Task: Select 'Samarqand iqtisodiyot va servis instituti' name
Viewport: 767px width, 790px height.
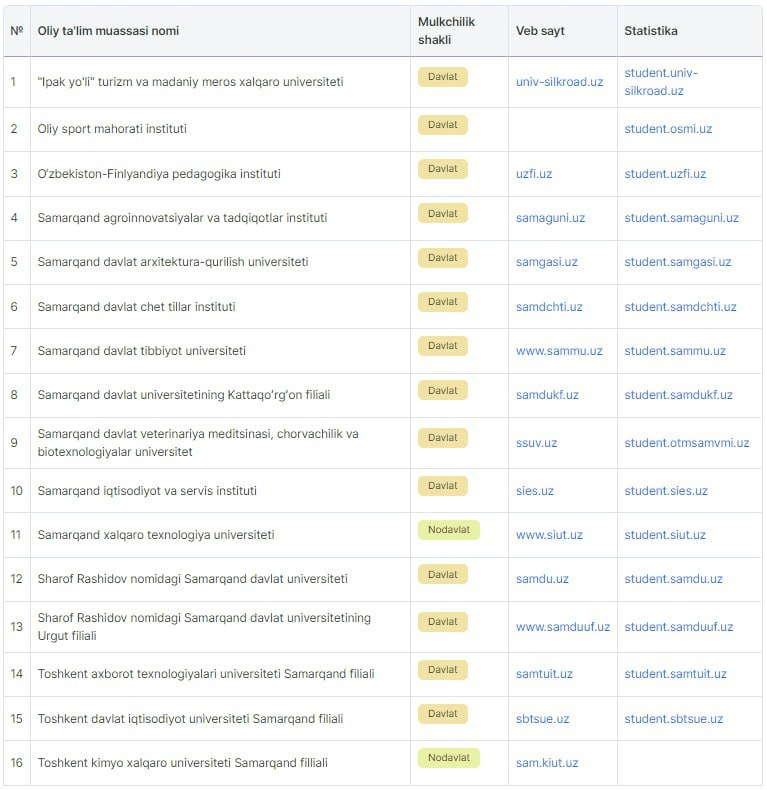Action: [x=147, y=491]
